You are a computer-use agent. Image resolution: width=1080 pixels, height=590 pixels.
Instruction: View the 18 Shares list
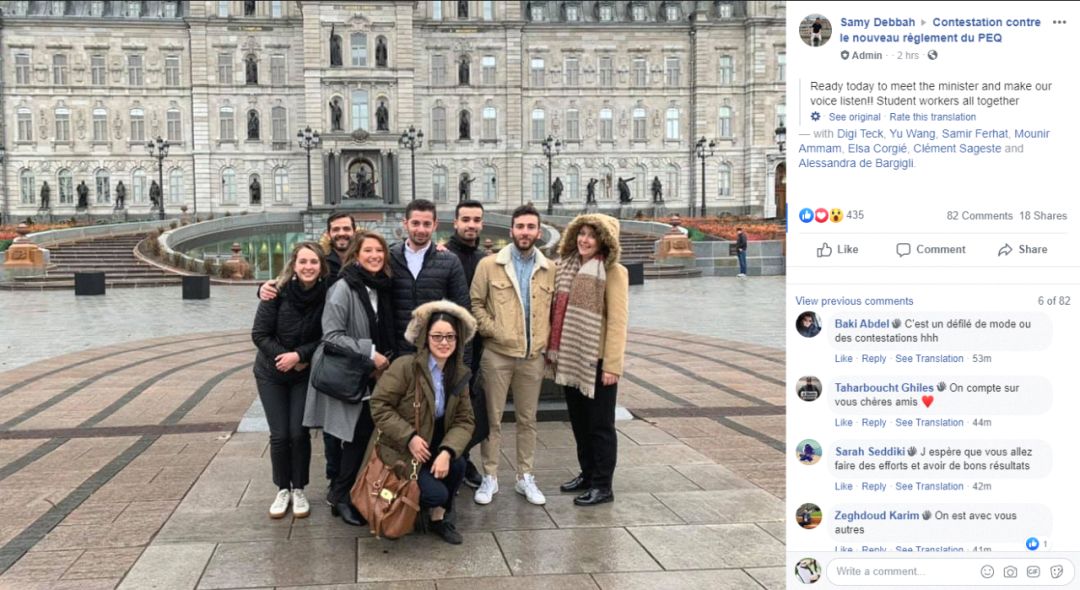(x=1043, y=215)
